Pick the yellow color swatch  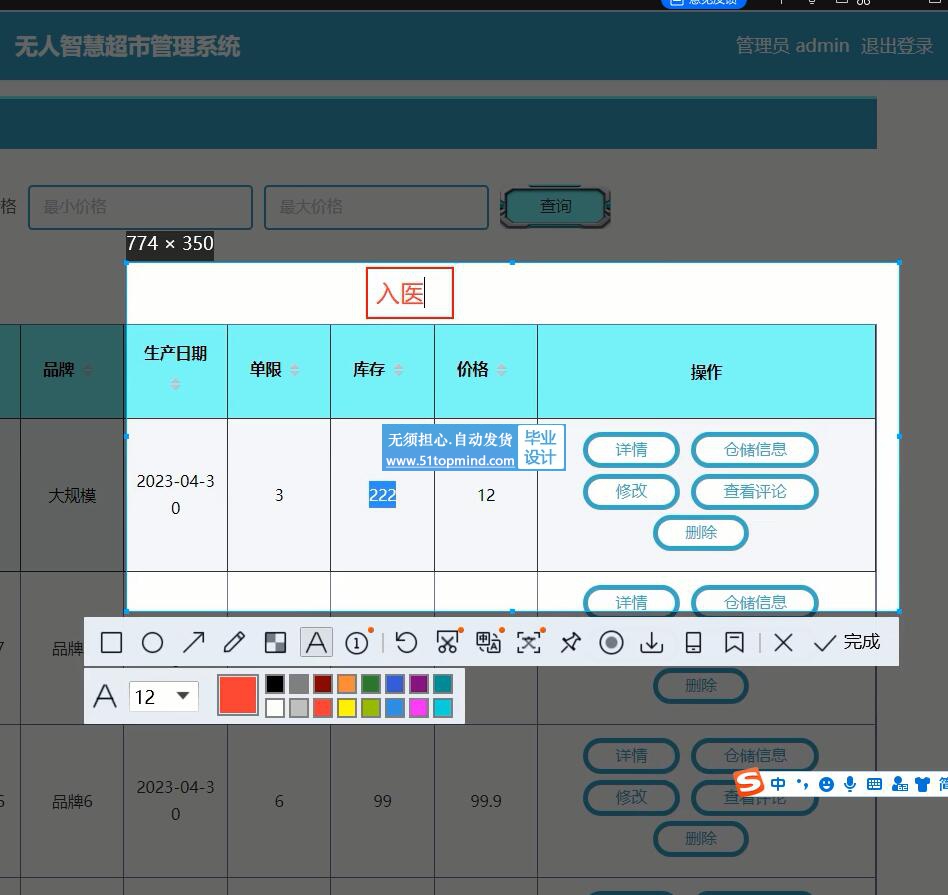tap(347, 708)
